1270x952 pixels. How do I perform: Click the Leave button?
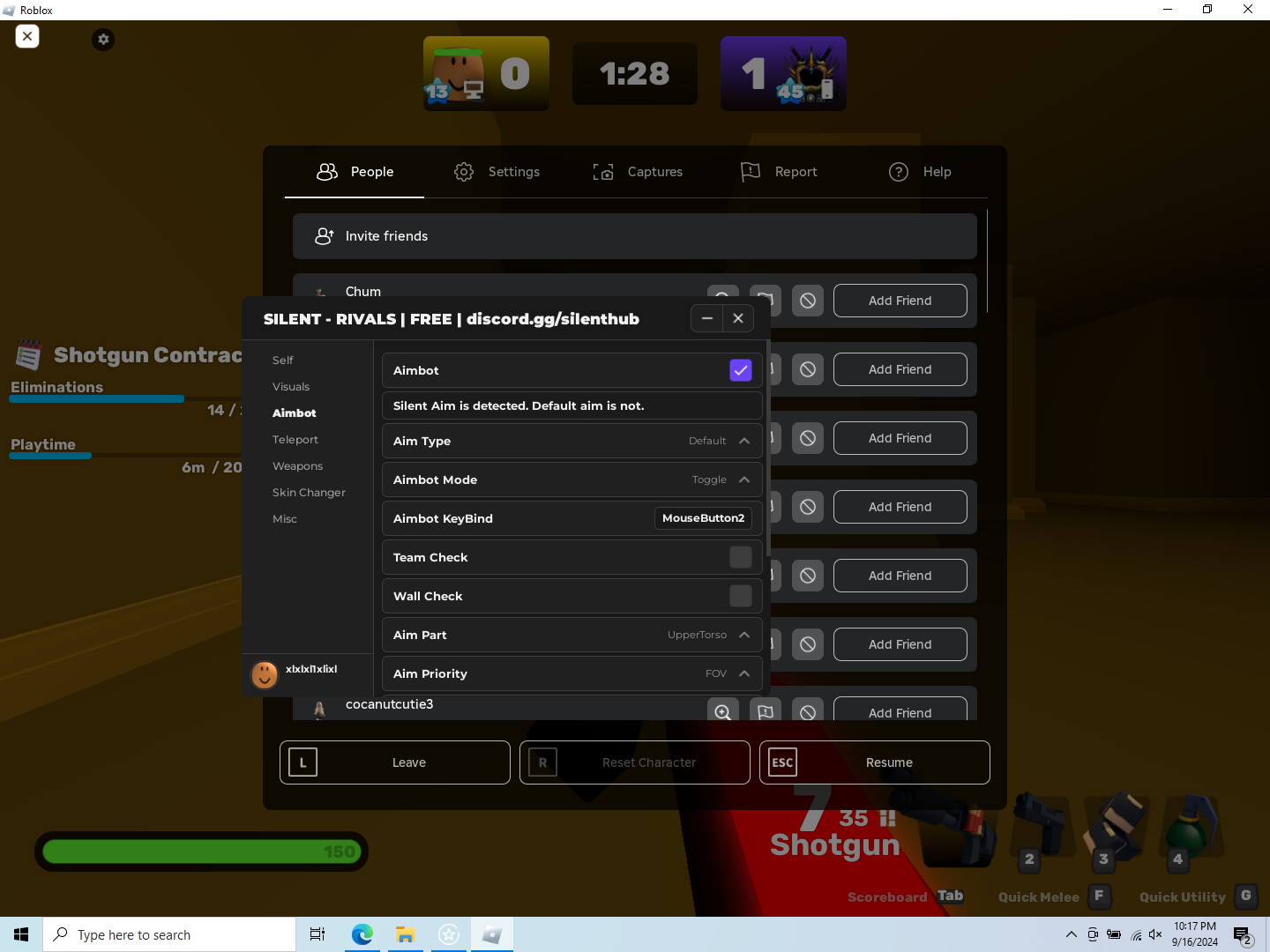[395, 762]
